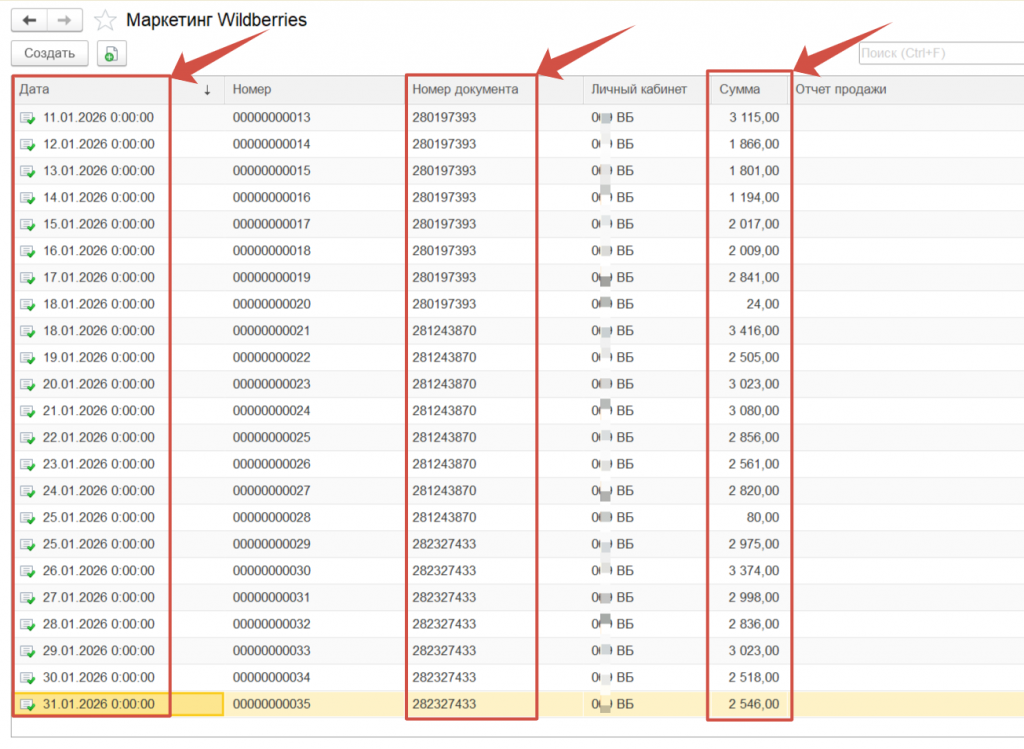The height and width of the screenshot is (749, 1024).
Task: Add Маркетинг Wildberries to favorites star
Action: click(104, 20)
